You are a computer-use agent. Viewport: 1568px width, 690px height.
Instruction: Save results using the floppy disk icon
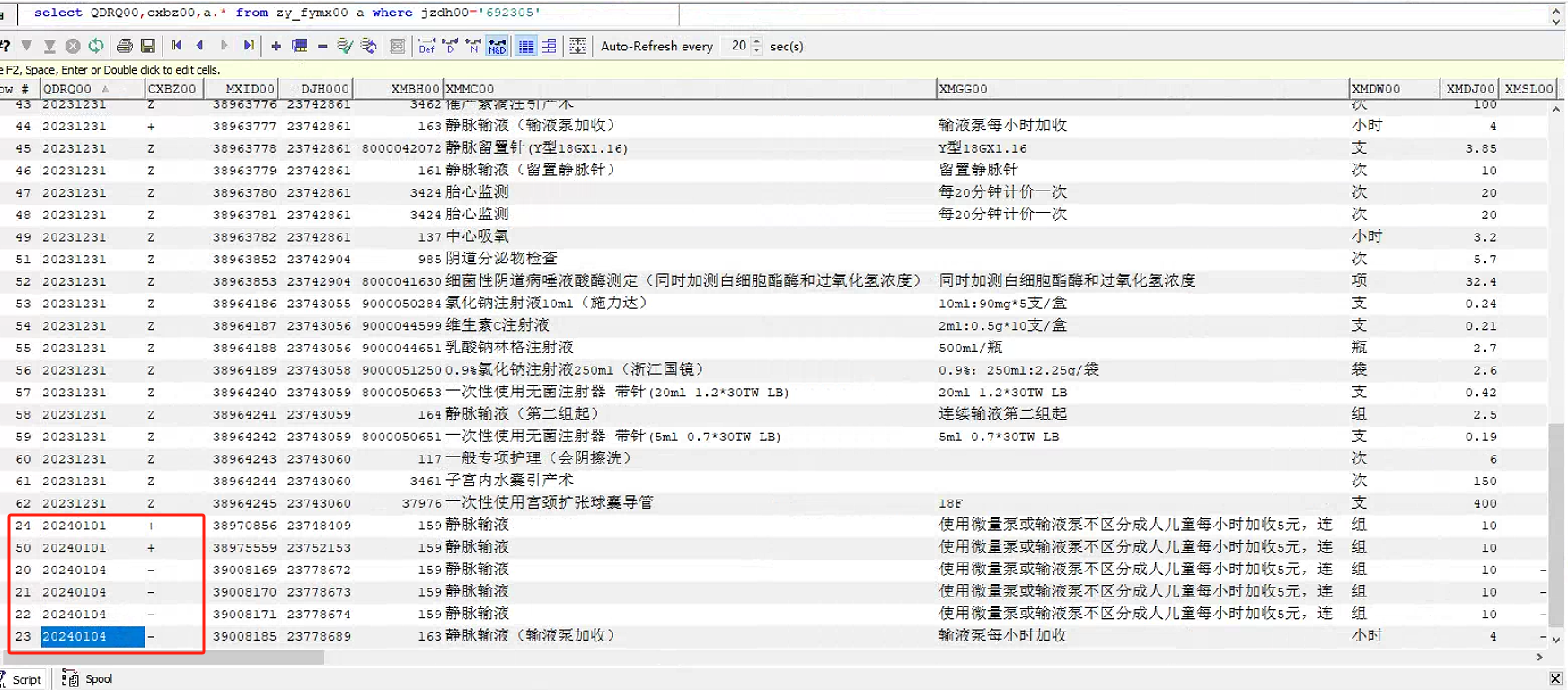pos(148,46)
